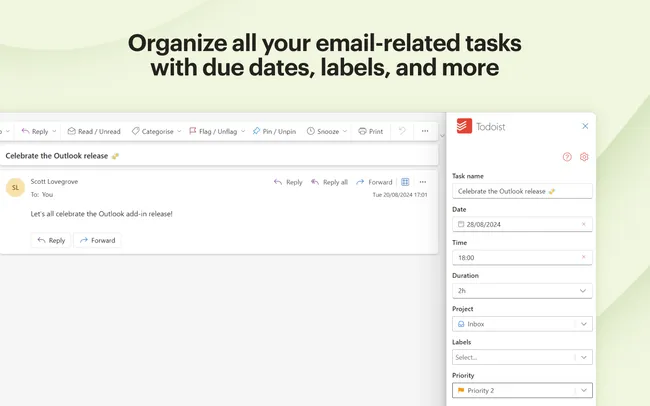Toggle Read / Unread status

(94, 131)
